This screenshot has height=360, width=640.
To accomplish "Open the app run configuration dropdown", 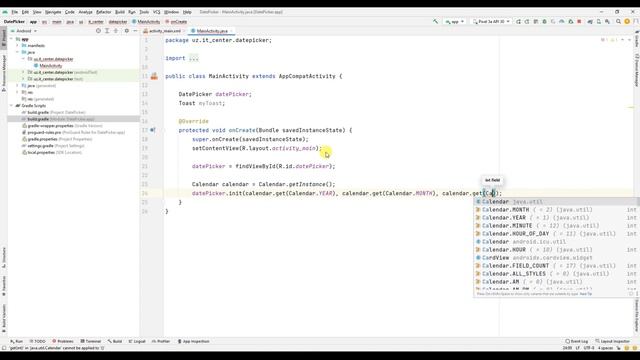I will (455, 22).
